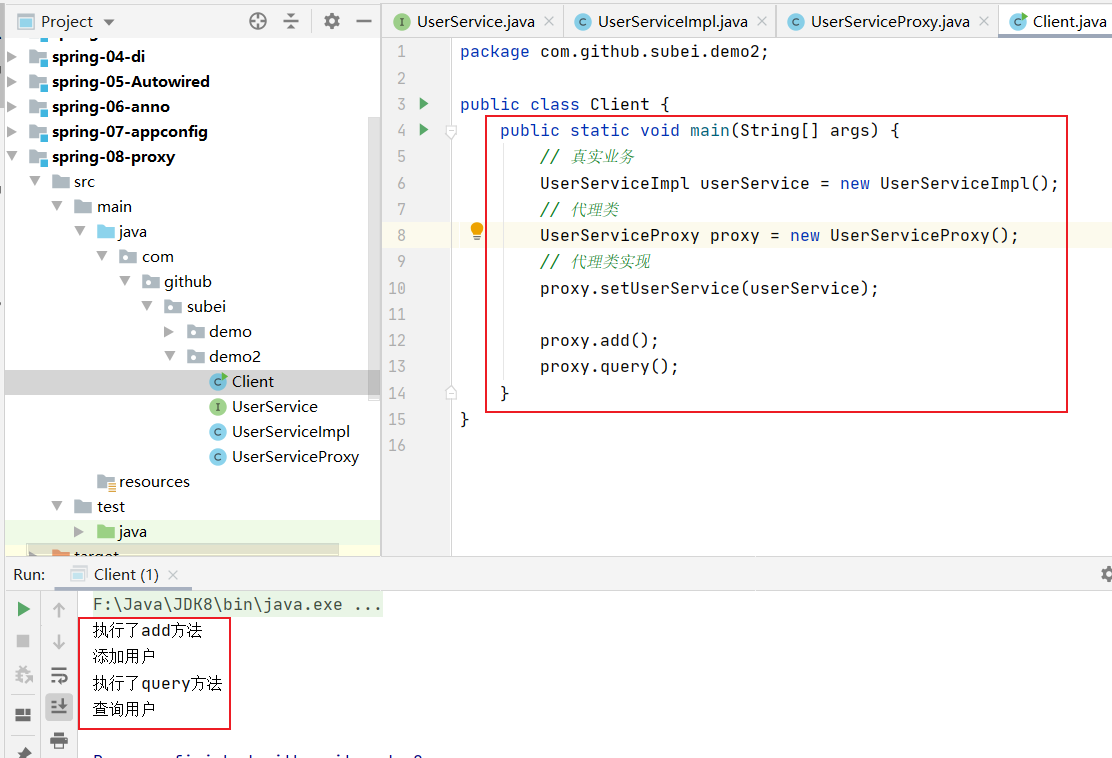Click the Print icon in Run toolbar

coord(59,740)
